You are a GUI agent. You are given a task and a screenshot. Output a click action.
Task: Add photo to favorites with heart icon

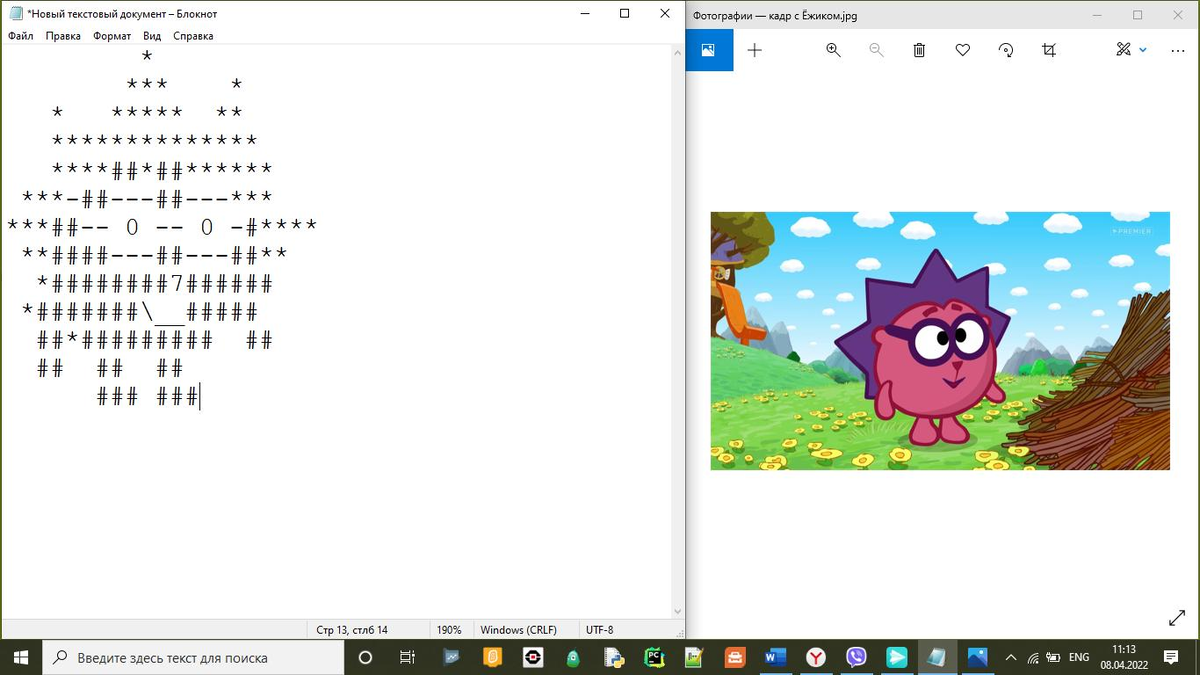[963, 50]
